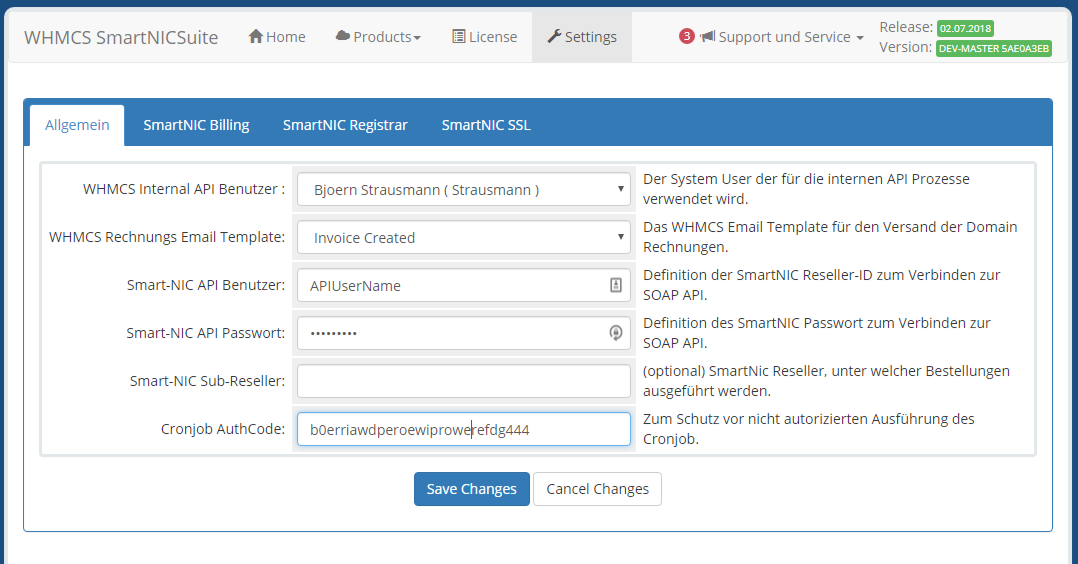Image resolution: width=1078 pixels, height=564 pixels.
Task: Click the Smart-NIC API Benutzer input field
Action: pos(464,285)
